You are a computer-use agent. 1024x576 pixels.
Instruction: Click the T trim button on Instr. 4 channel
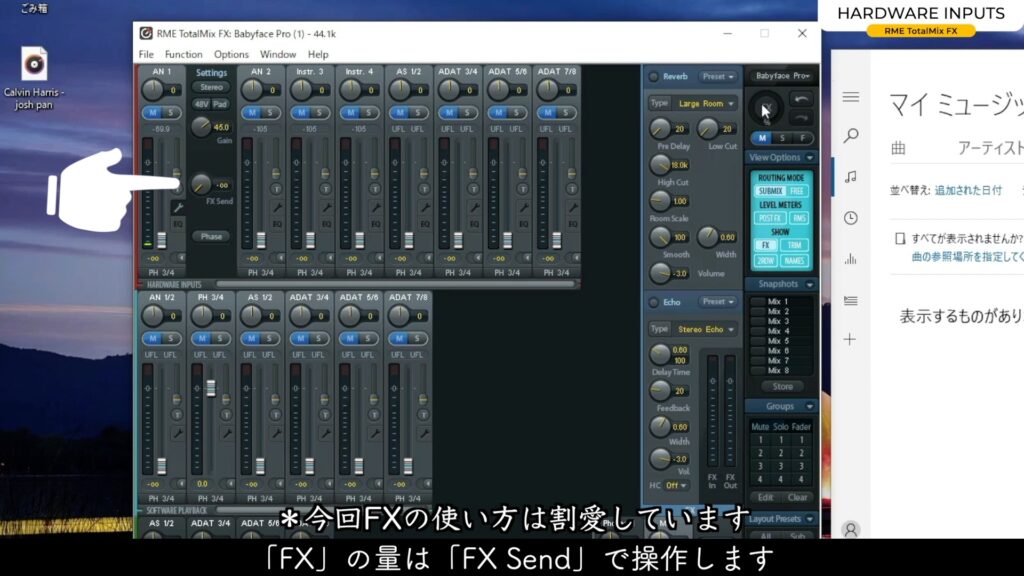(x=375, y=189)
